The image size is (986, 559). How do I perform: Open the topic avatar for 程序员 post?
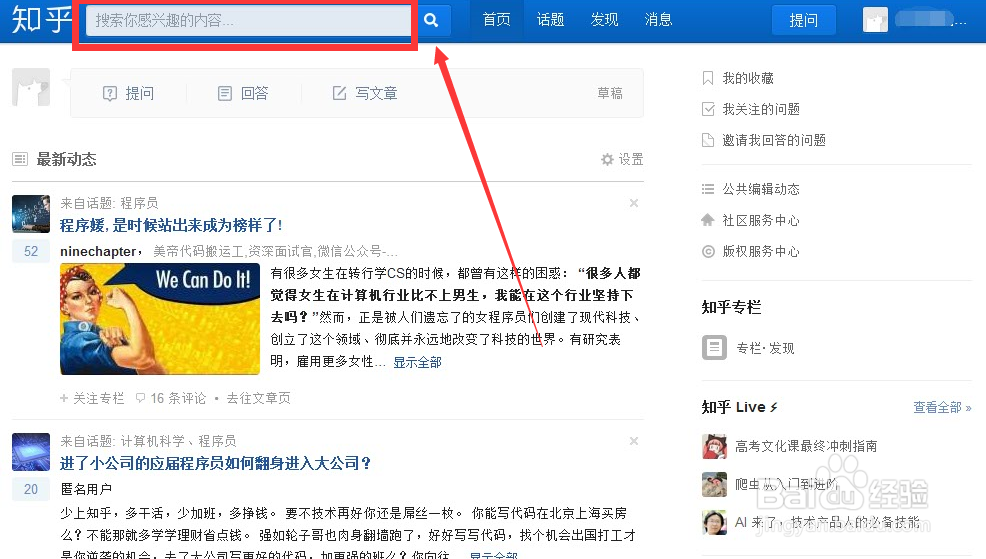click(x=31, y=214)
